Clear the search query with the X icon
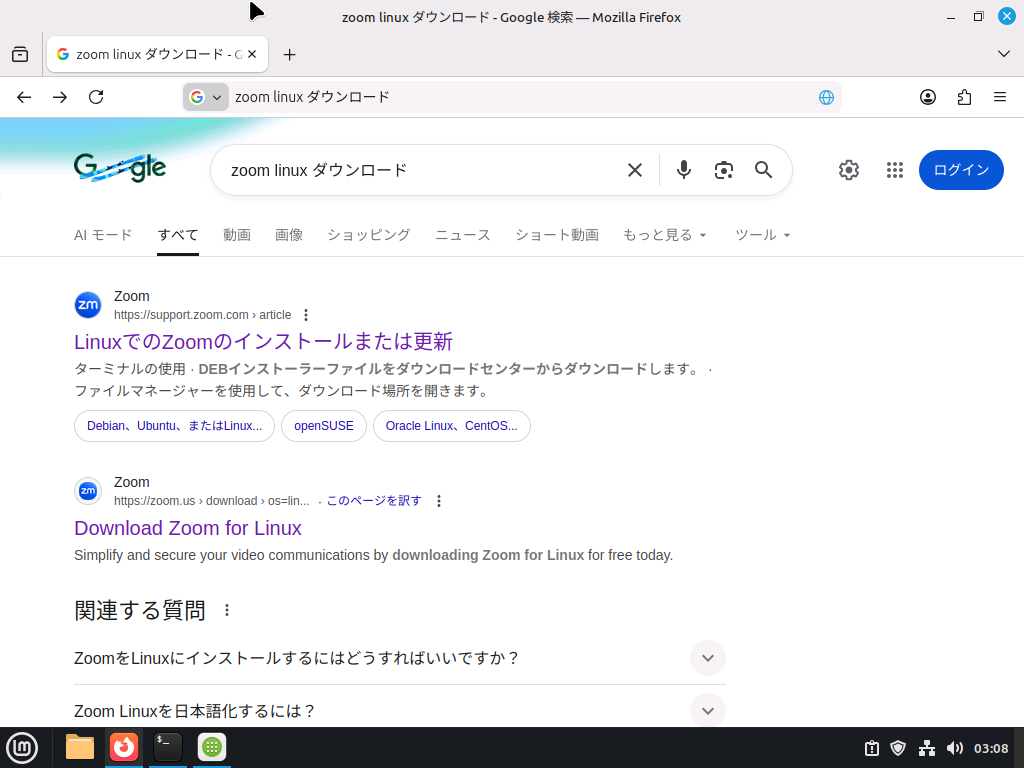1024x768 pixels. [635, 170]
